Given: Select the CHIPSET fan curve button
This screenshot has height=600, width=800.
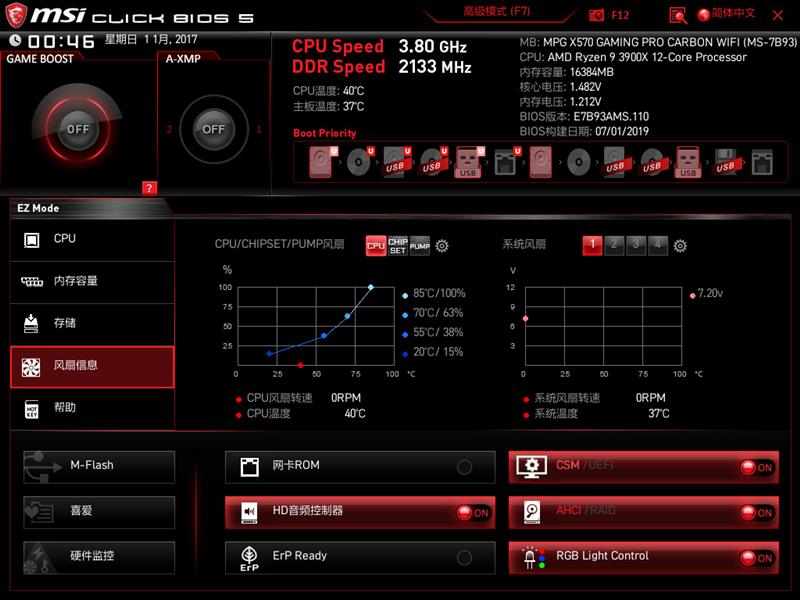Looking at the screenshot, I should 399,243.
